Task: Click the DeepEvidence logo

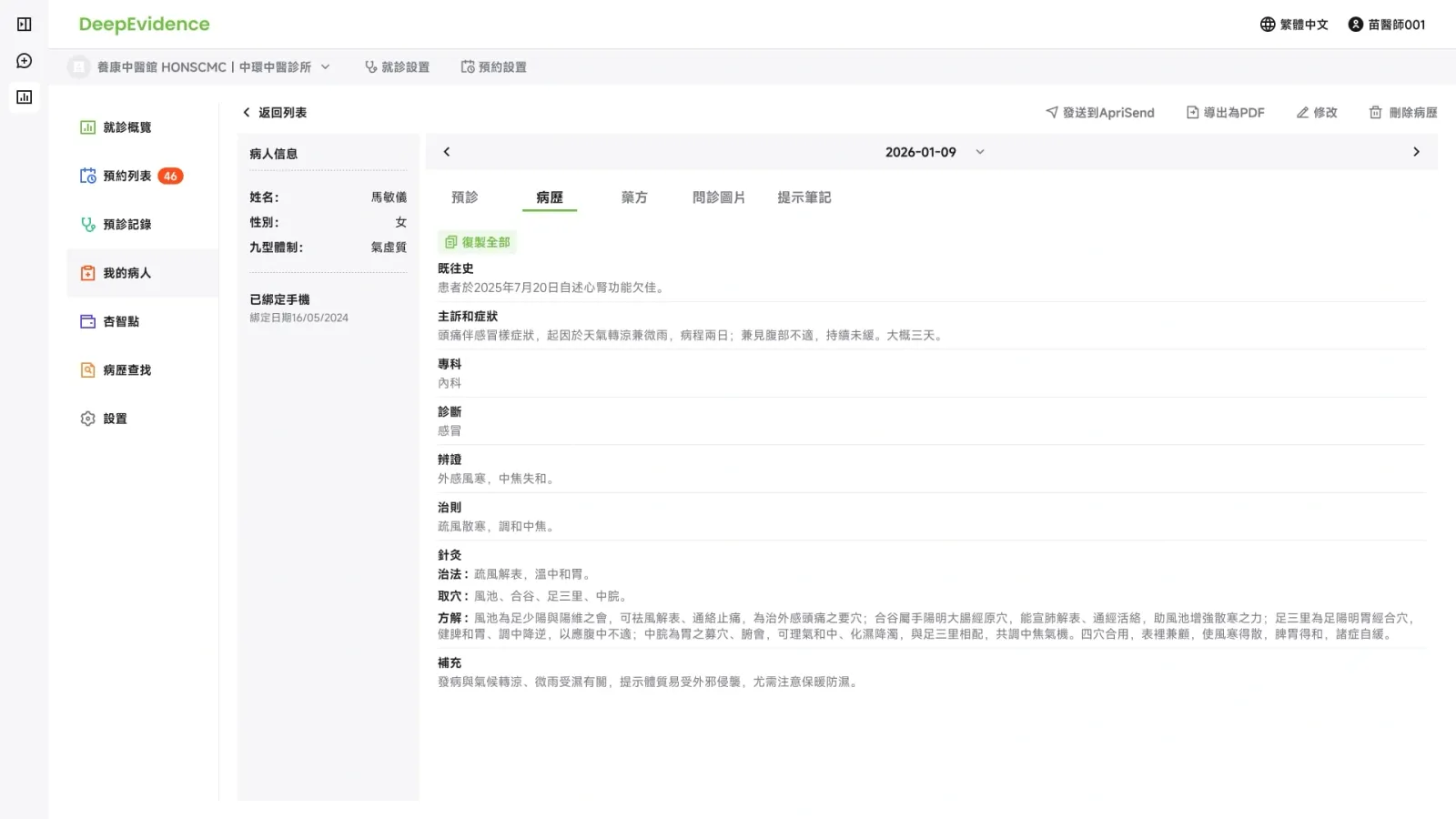Action: point(144,25)
